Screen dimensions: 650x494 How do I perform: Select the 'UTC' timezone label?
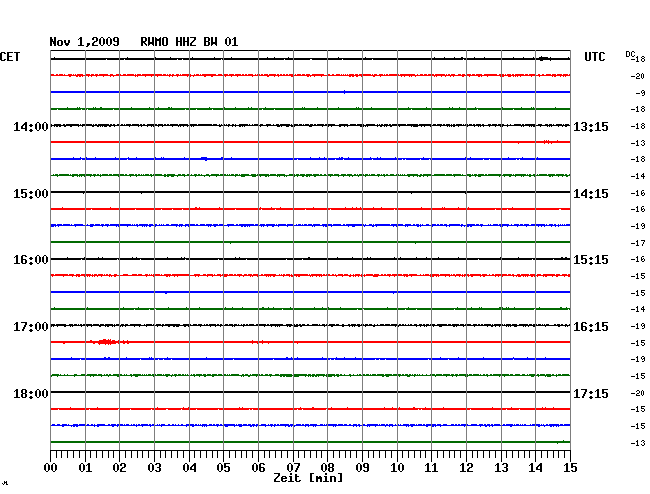[594, 57]
